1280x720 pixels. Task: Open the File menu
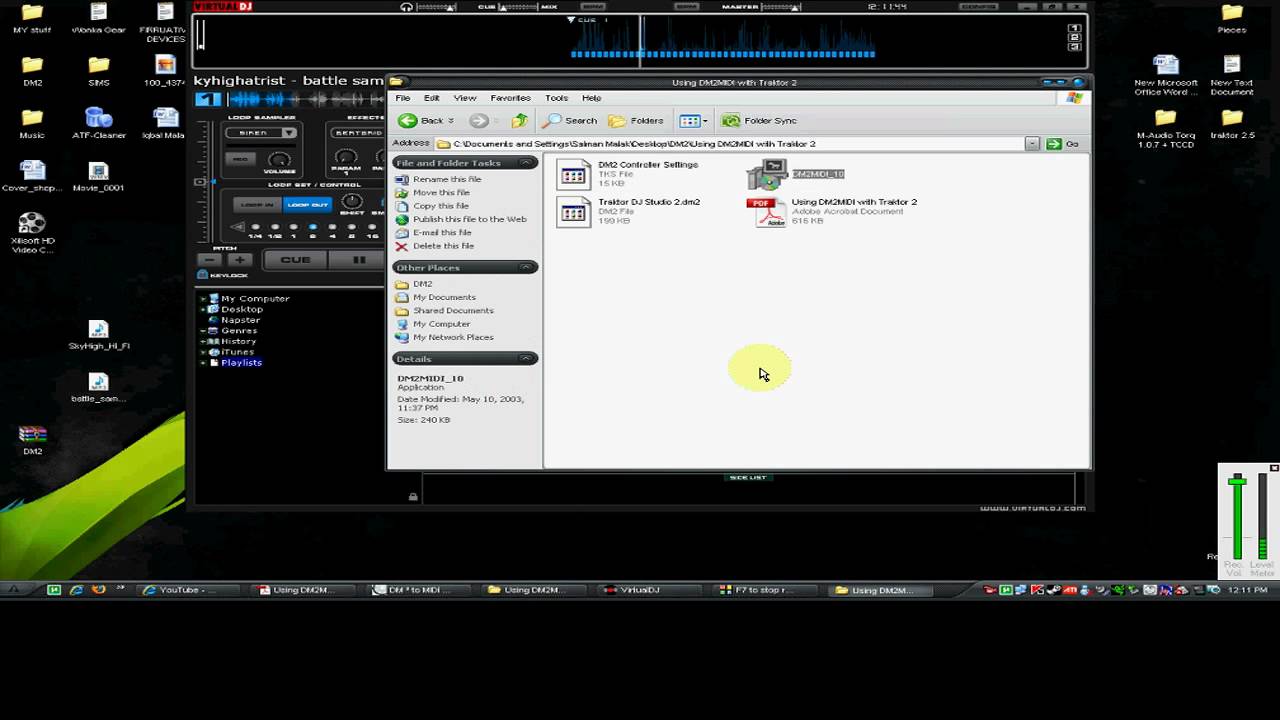403,98
